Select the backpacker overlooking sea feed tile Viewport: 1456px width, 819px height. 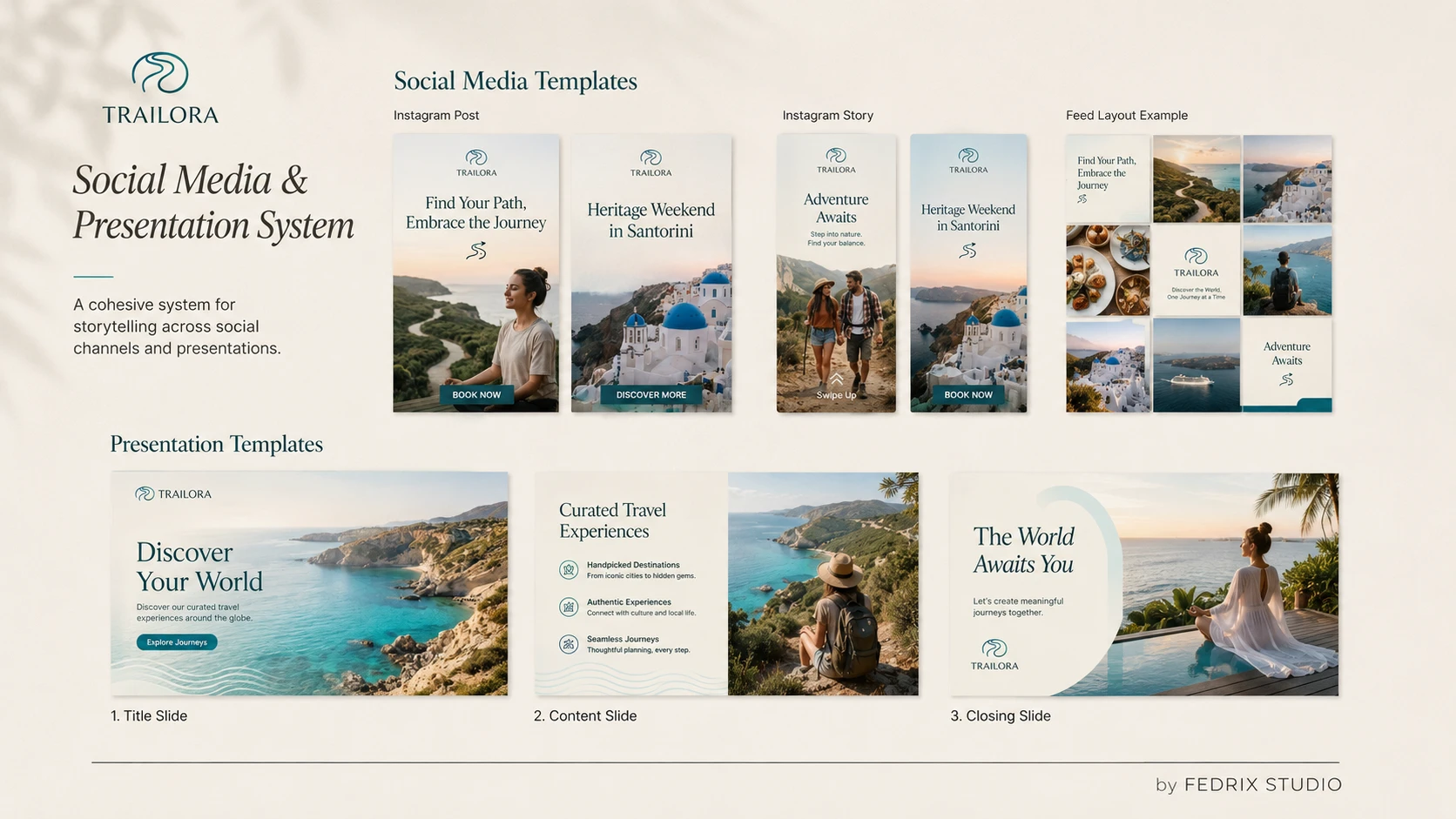pyautogui.click(x=1287, y=271)
